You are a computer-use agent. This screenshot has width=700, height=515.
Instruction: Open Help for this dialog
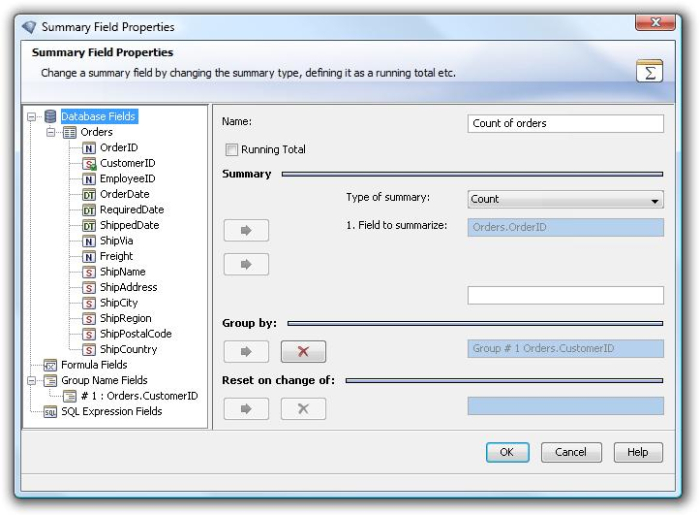[x=638, y=453]
